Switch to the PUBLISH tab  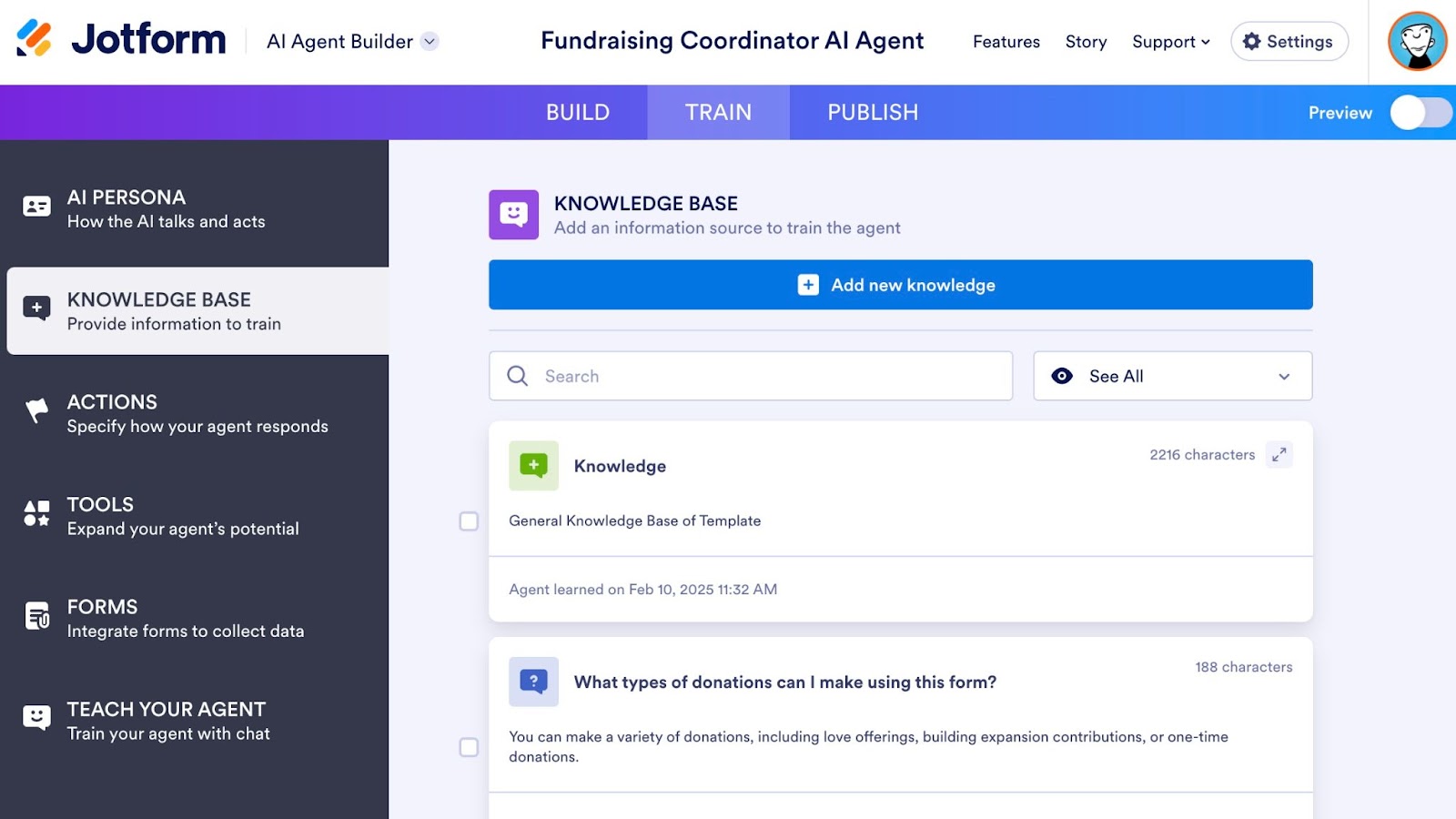[x=873, y=112]
